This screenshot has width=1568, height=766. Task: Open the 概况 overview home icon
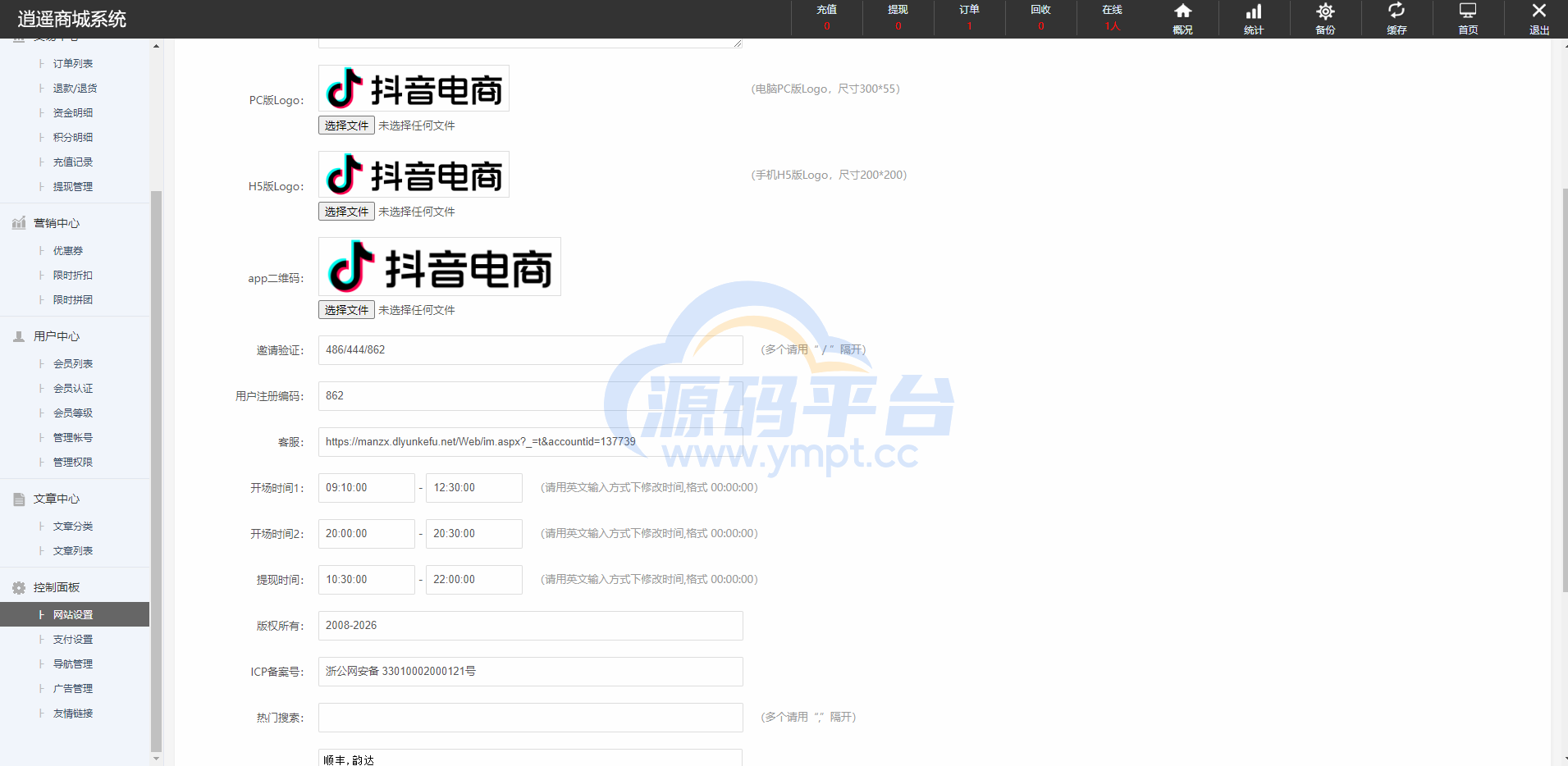[1182, 11]
